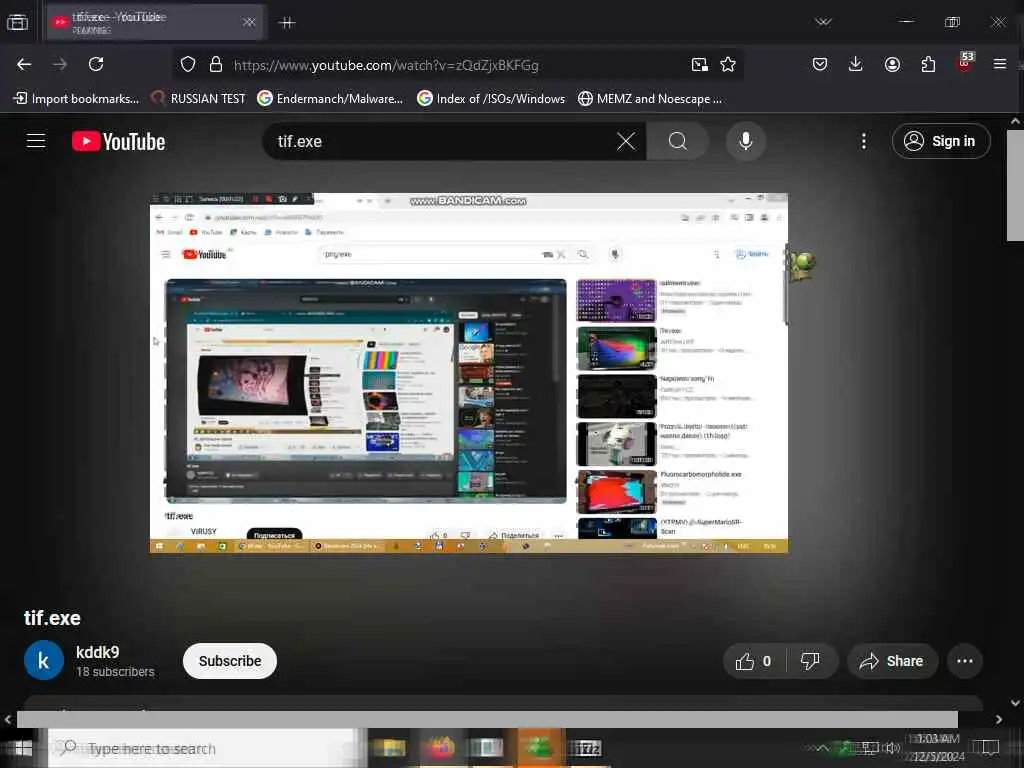Submit search with the magnifier button
Viewport: 1024px width, 768px height.
tap(678, 141)
